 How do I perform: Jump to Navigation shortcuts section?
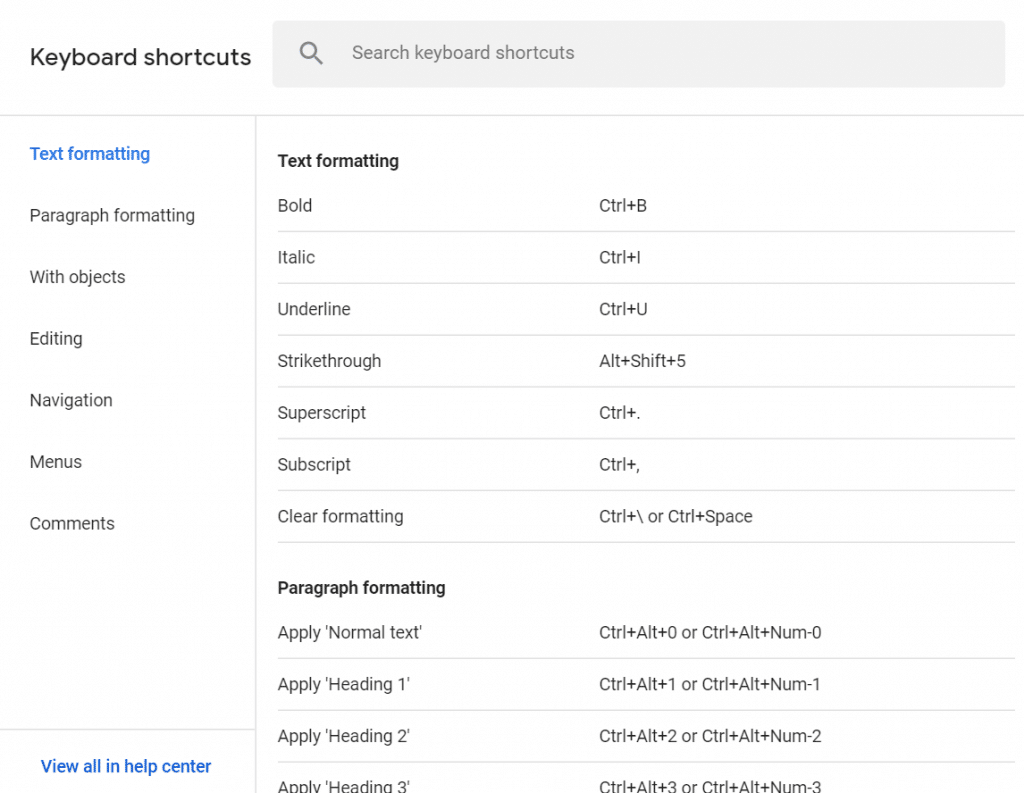click(71, 400)
